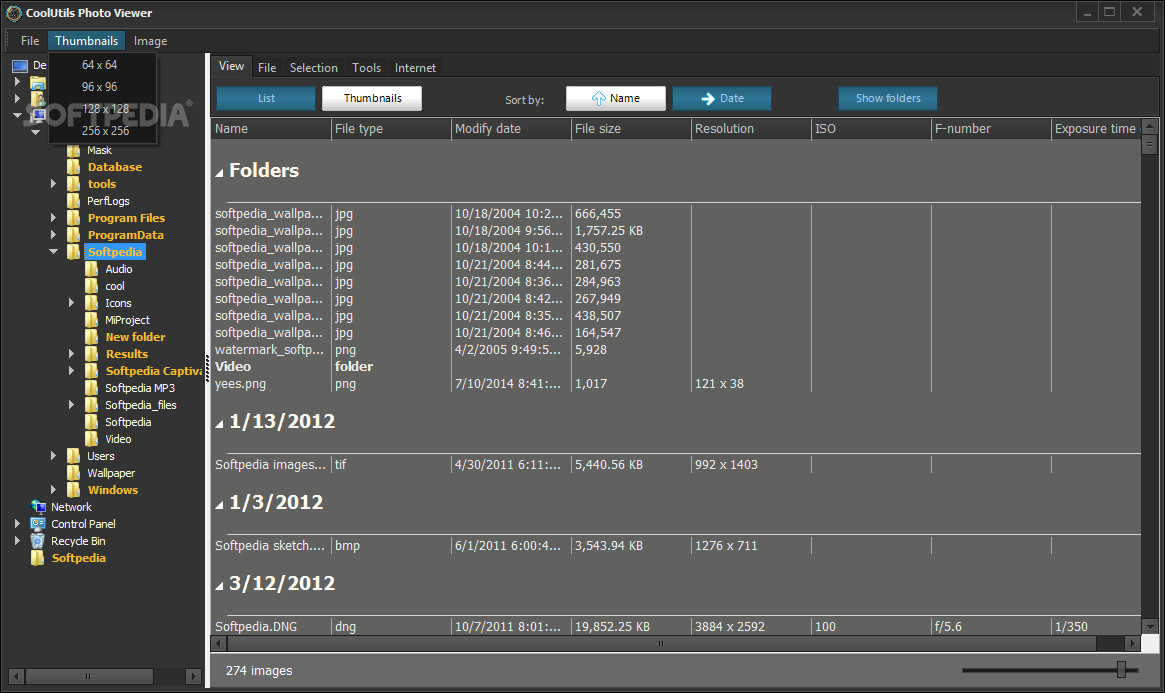Expand the Control Panel node
Screen dimensions: 1165x693
[17, 524]
